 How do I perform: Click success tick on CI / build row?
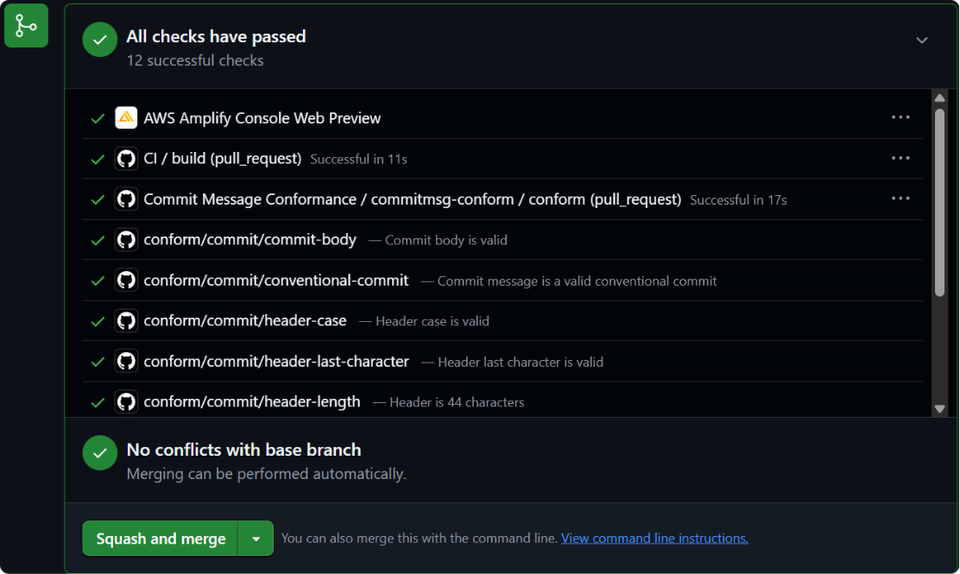[97, 160]
